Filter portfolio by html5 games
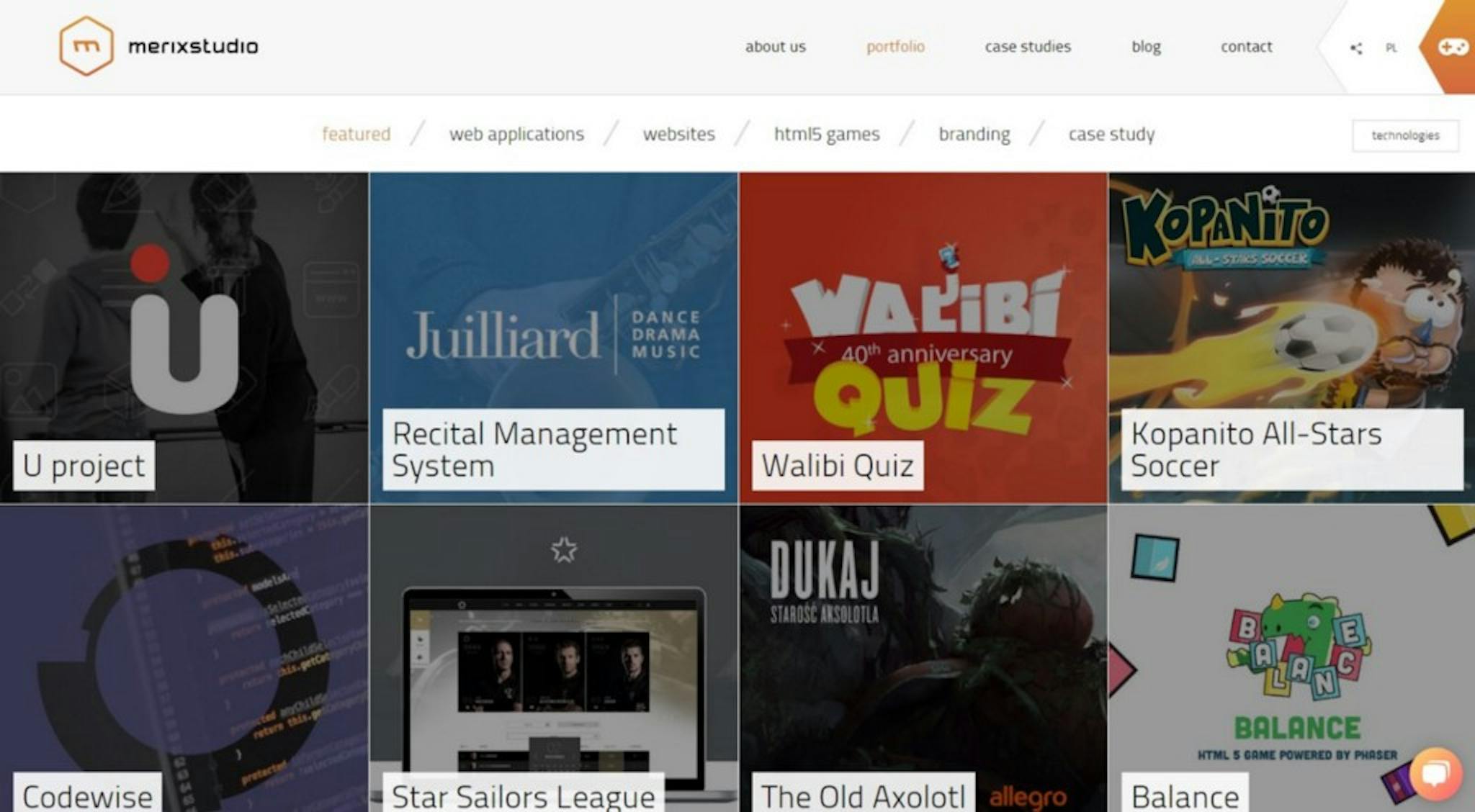1475x812 pixels. click(827, 134)
